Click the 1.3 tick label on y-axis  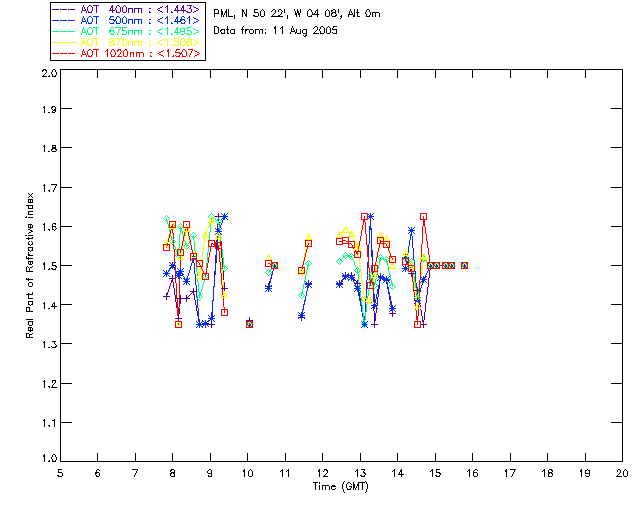click(48, 344)
